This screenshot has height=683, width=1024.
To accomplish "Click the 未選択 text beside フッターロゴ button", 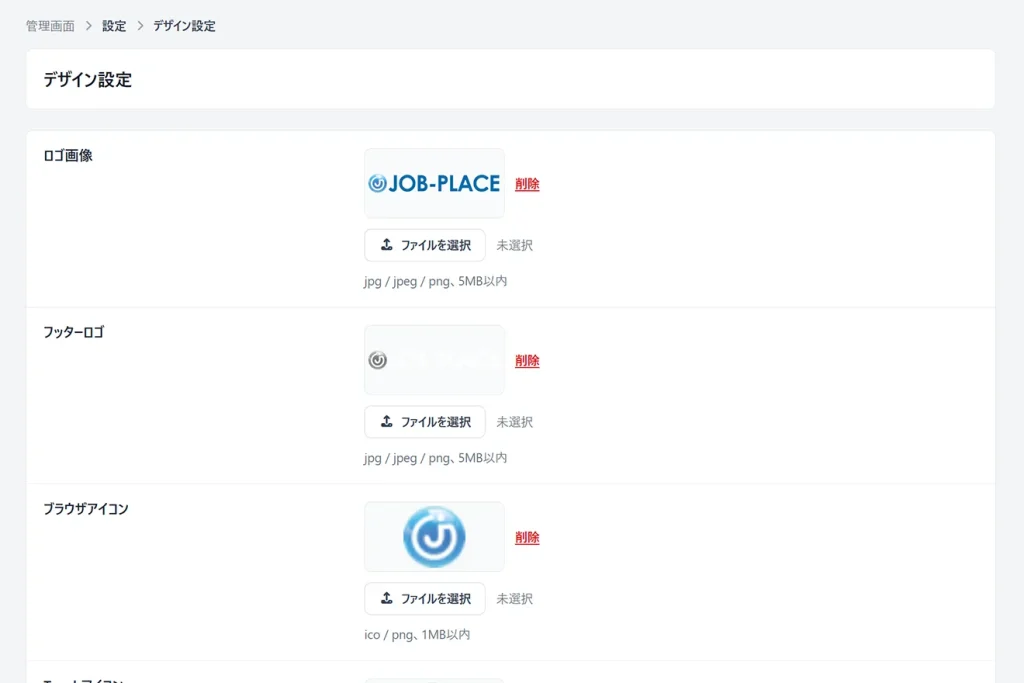I will pos(515,422).
